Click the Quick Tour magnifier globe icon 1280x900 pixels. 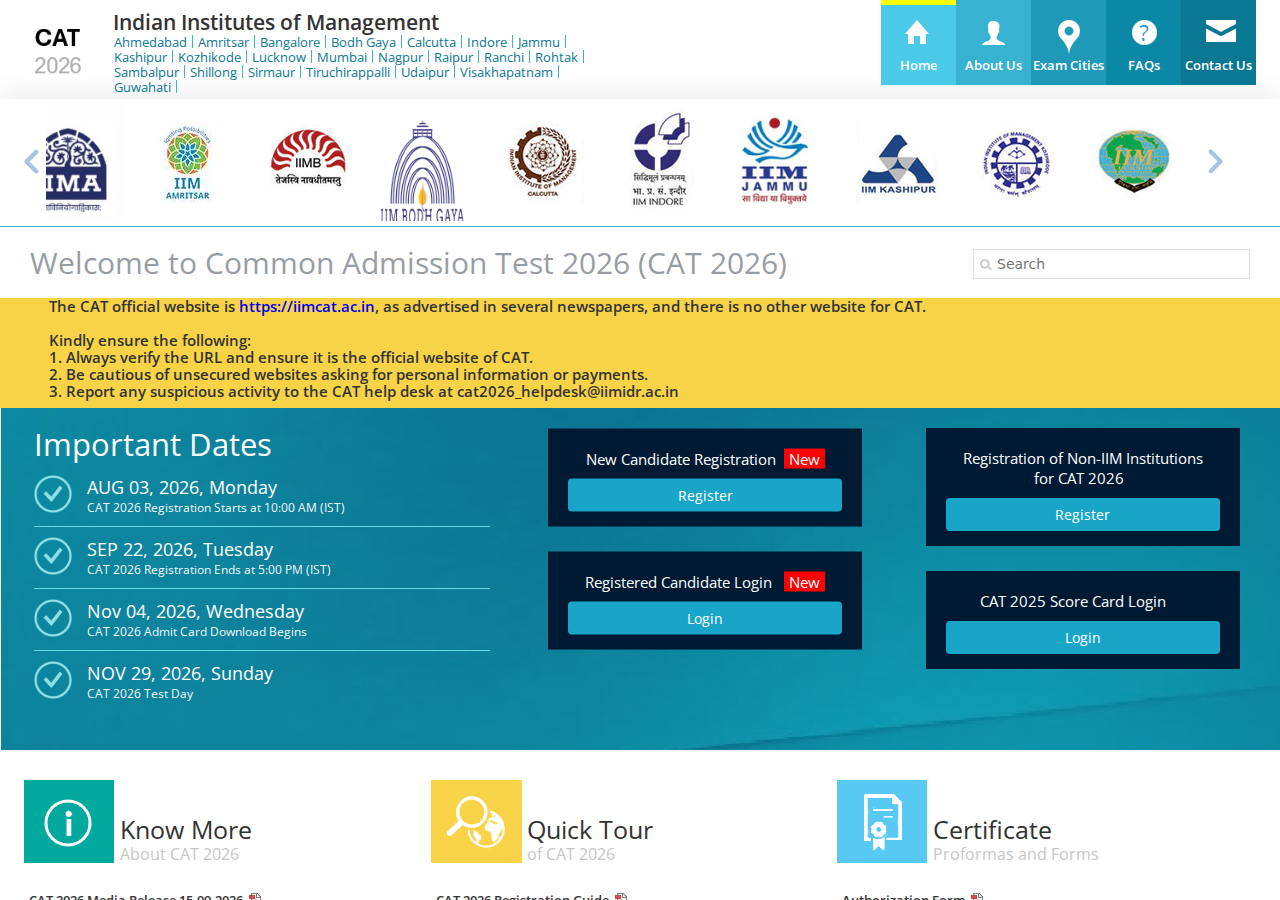coord(476,822)
